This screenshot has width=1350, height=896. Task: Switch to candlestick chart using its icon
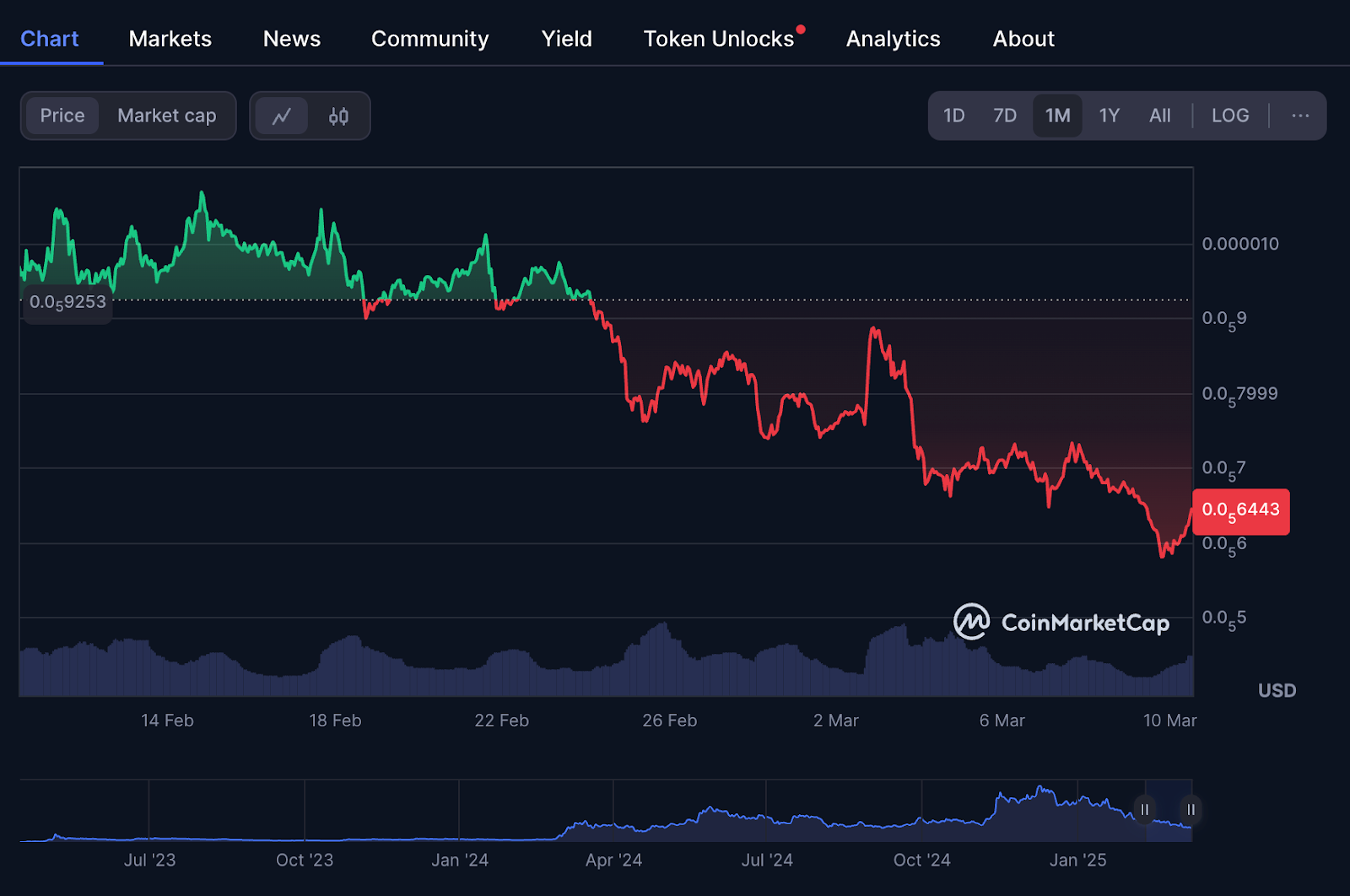338,116
